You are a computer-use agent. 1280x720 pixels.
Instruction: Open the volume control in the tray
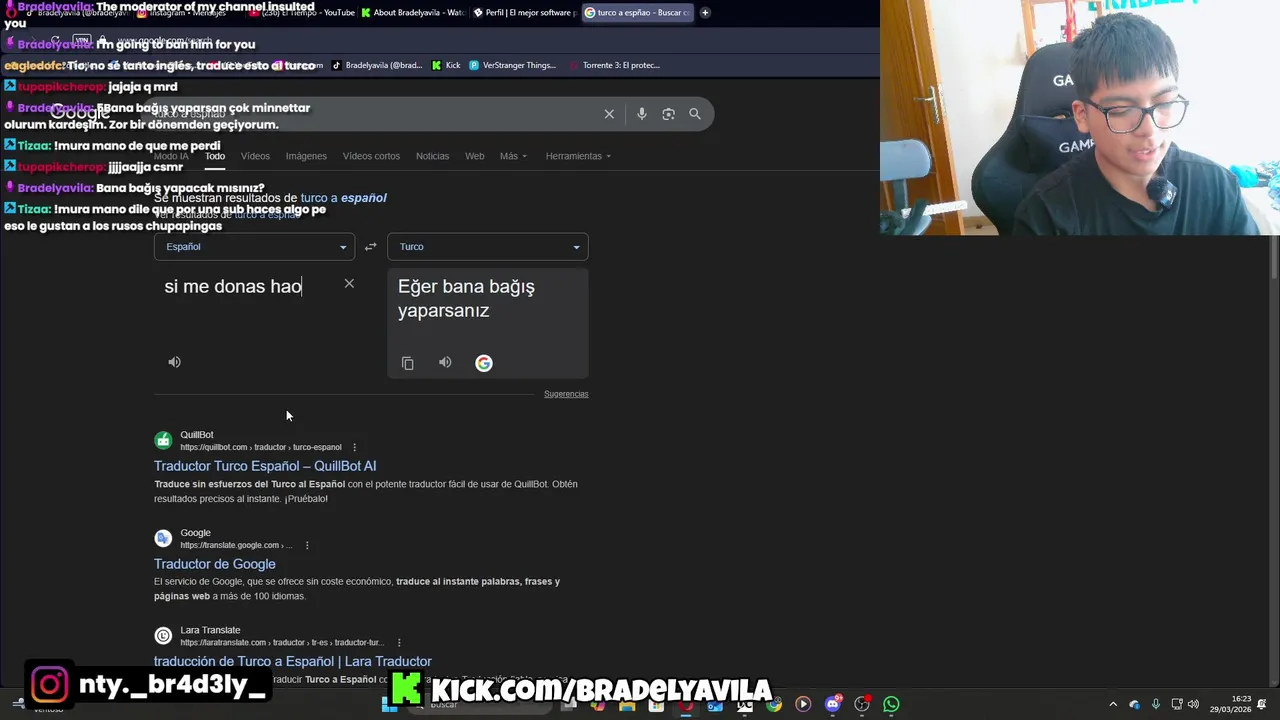click(x=1193, y=705)
